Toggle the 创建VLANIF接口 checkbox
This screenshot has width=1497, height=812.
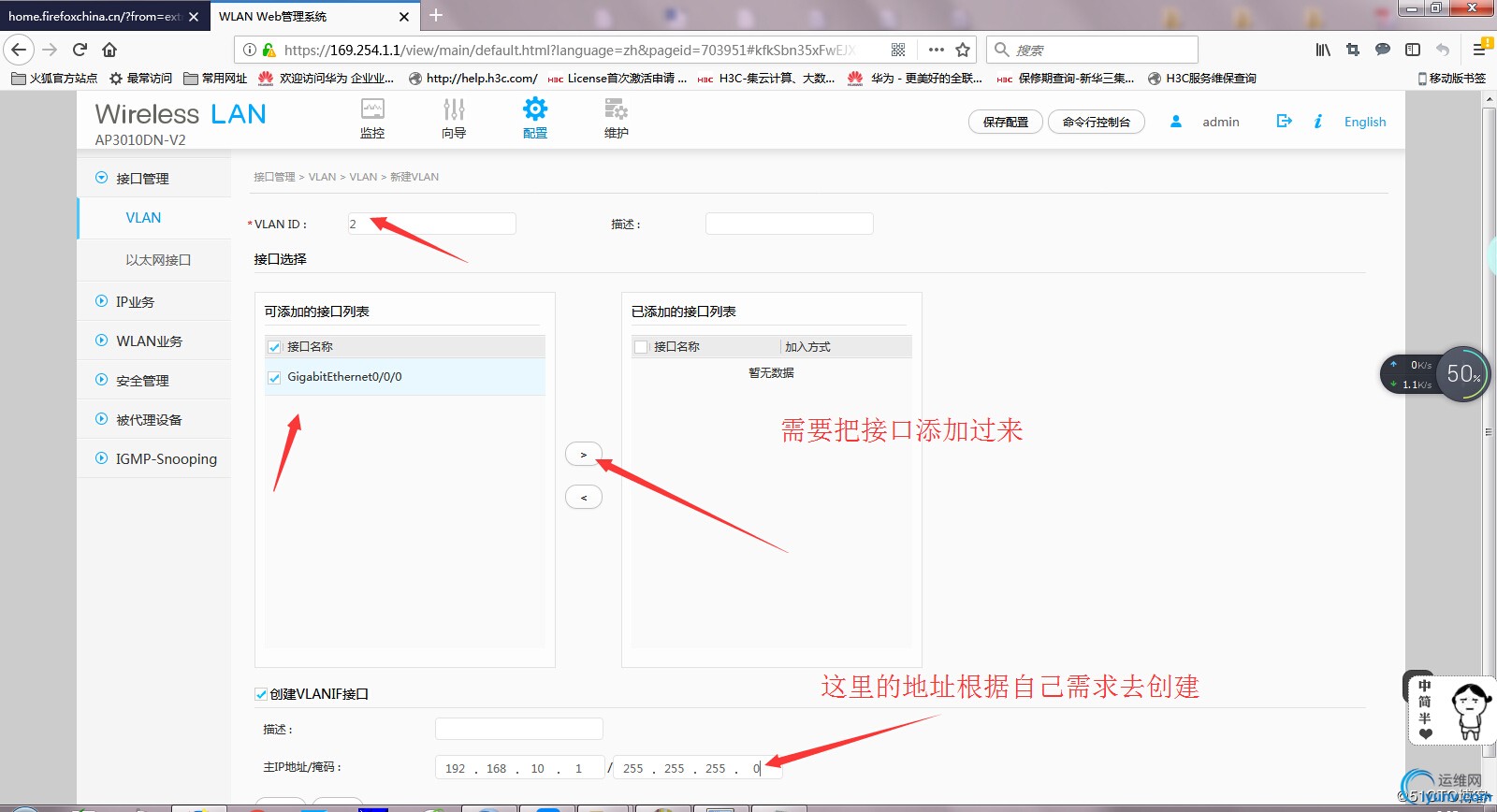[261, 694]
